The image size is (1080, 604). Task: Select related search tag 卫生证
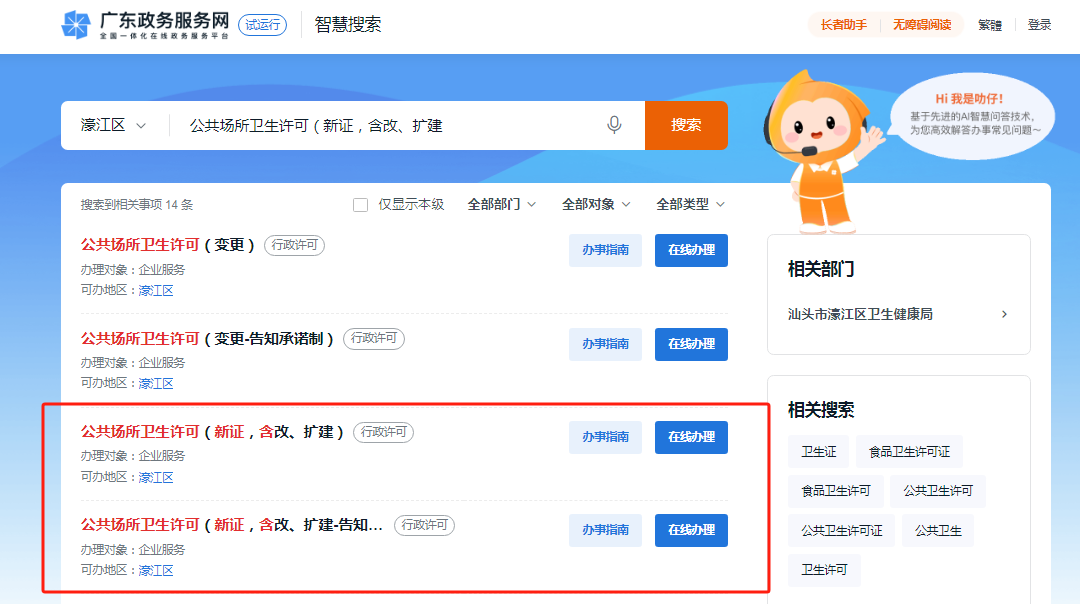tap(819, 452)
